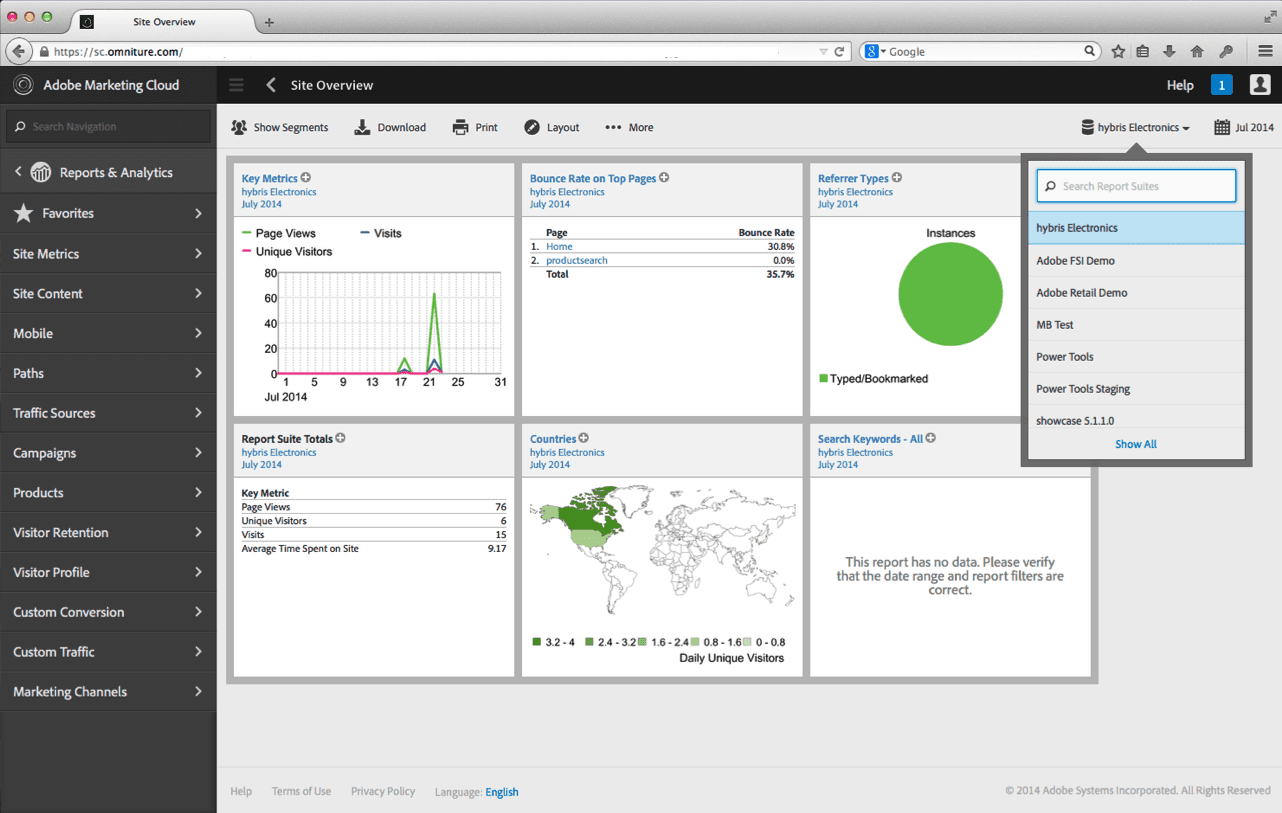
Task: Click the browser home icon
Action: 1197,51
